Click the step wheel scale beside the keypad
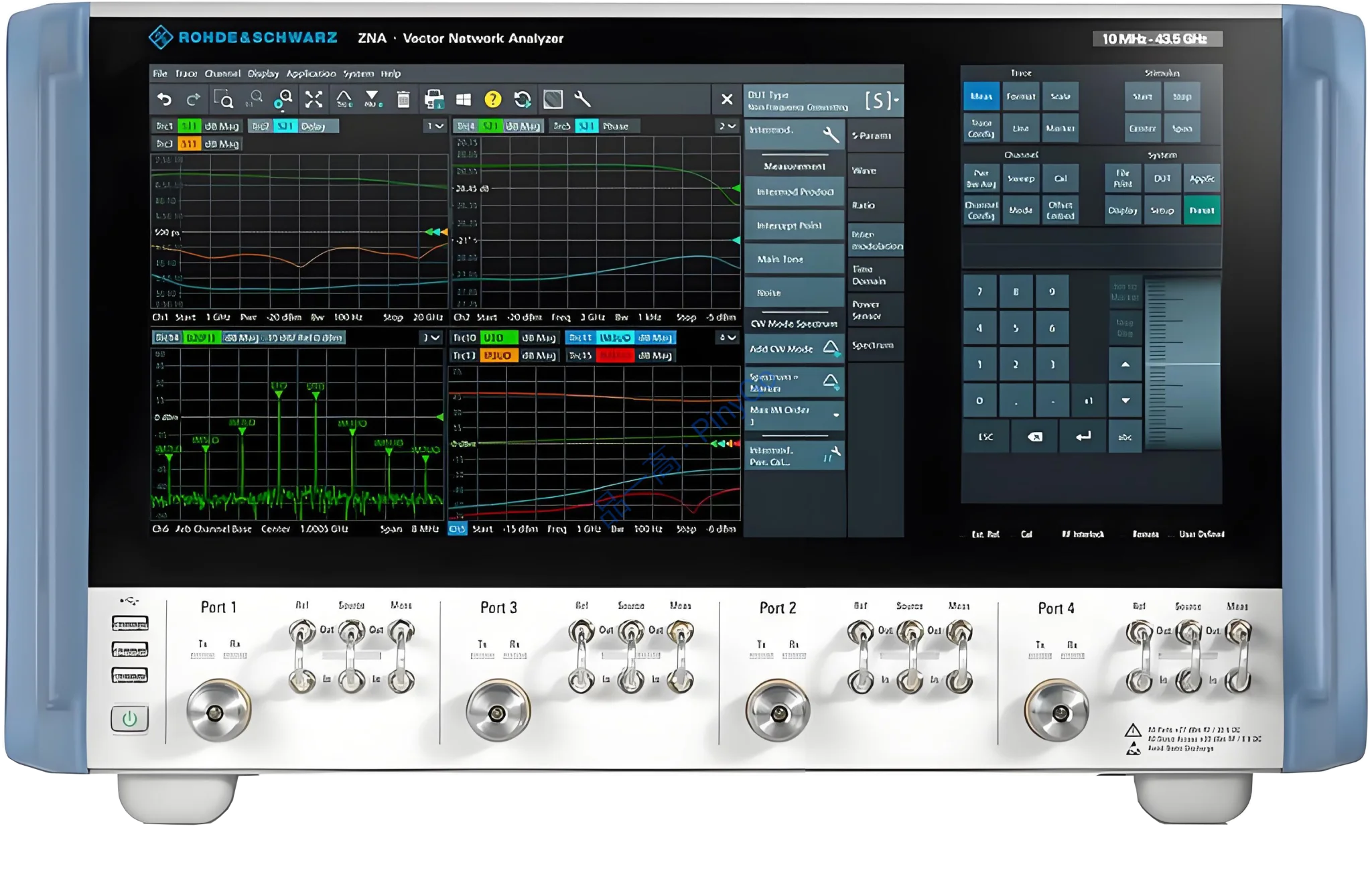Image resolution: width=1372 pixels, height=891 pixels. point(1182,364)
